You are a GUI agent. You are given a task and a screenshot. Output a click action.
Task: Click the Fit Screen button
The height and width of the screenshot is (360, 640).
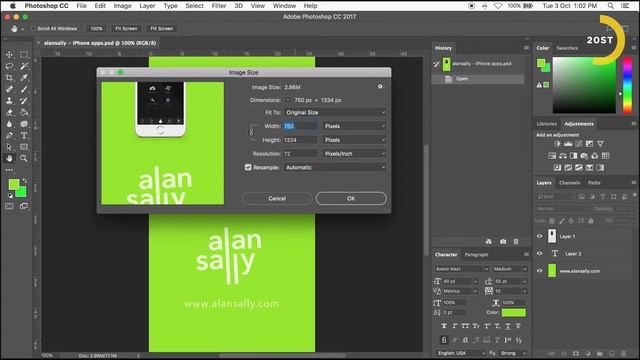point(126,29)
